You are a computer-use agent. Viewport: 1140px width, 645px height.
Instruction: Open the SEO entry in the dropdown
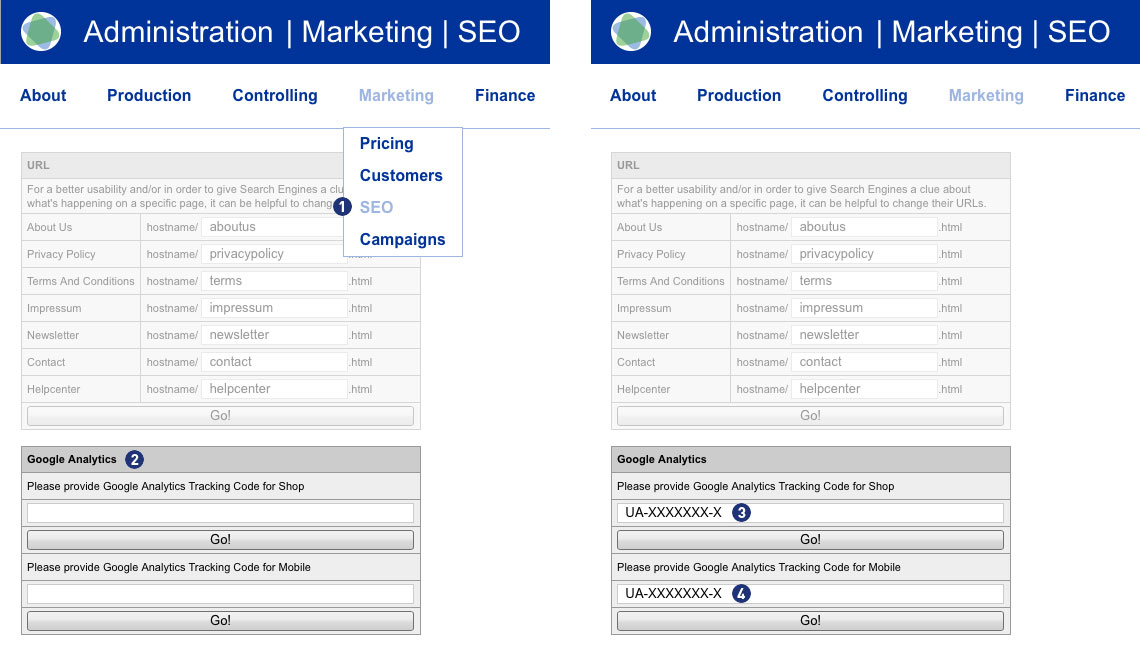click(x=376, y=207)
